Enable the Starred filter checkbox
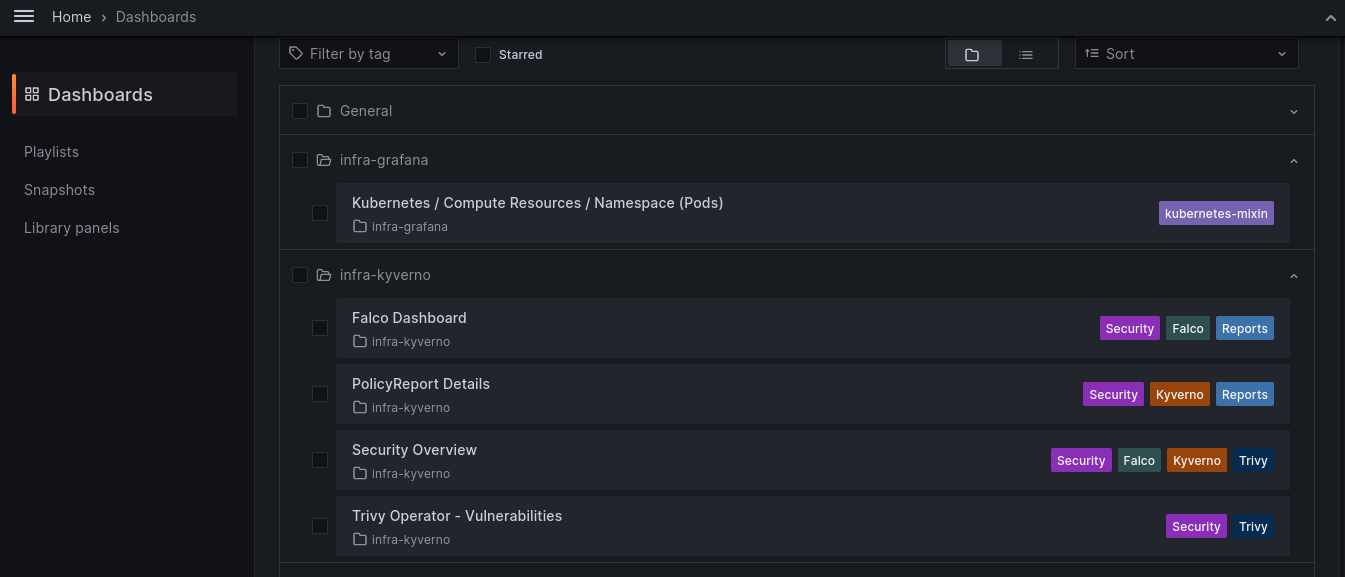The image size is (1345, 577). [x=483, y=55]
